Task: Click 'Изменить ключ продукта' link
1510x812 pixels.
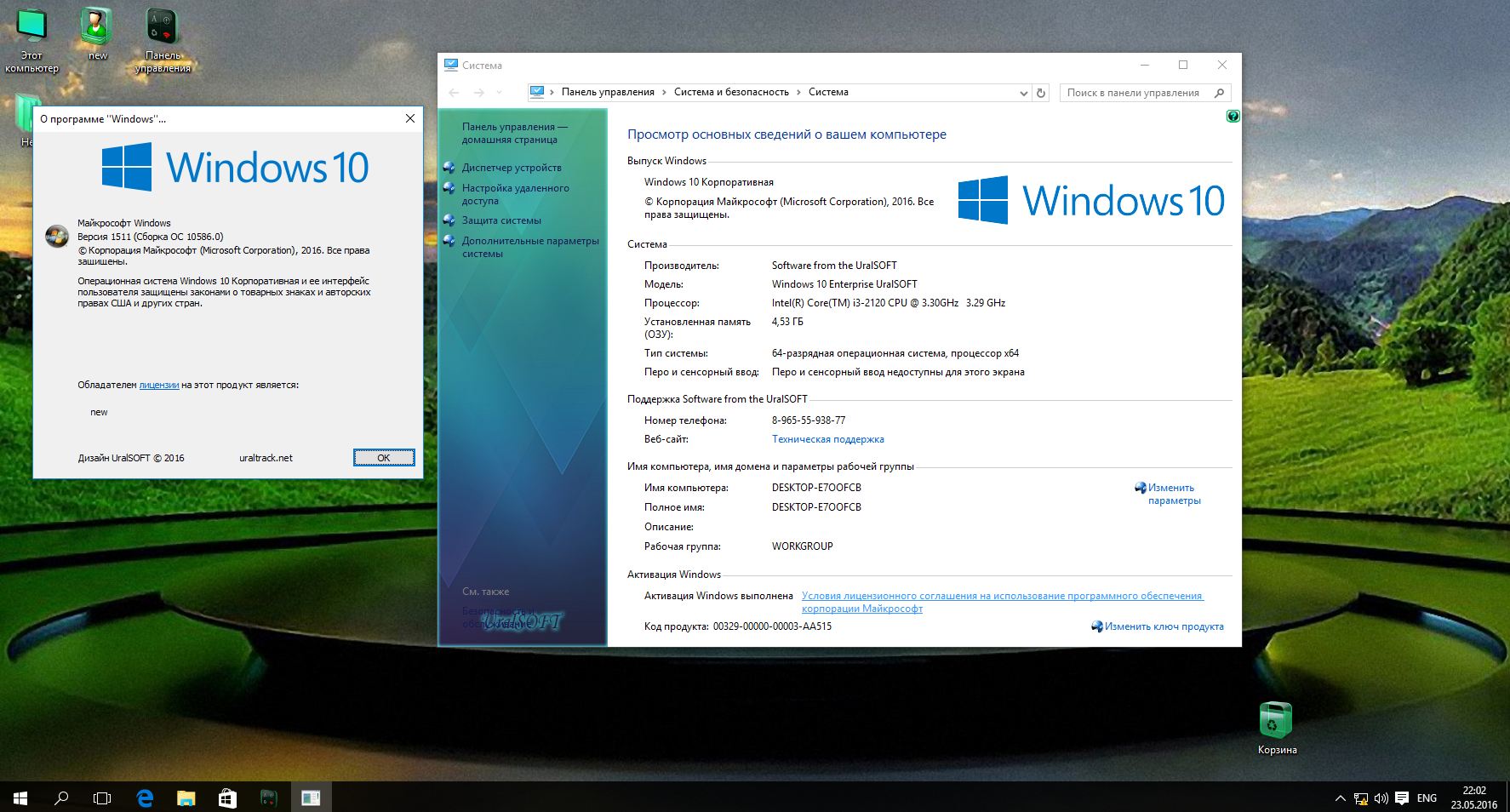Action: pyautogui.click(x=1164, y=626)
